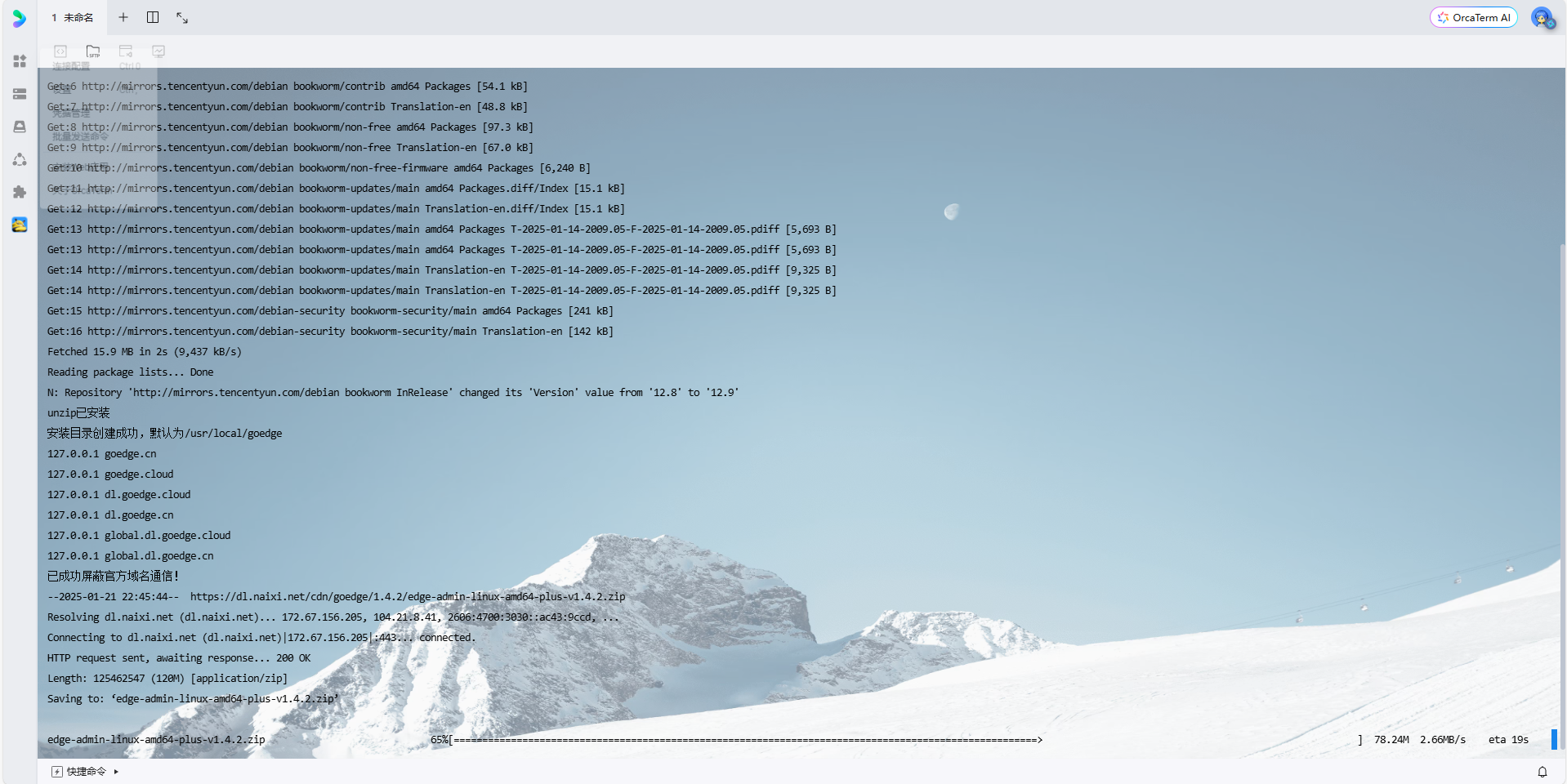1567x784 pixels.
Task: Open the puzzle-piece plugins sidebar icon
Action: (20, 192)
